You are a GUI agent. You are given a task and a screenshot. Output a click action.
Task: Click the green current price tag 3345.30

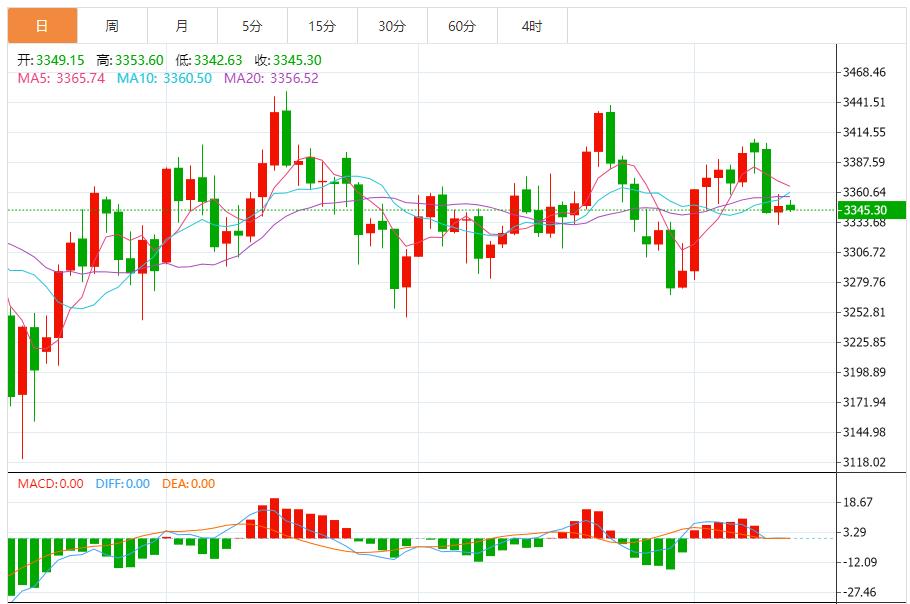(872, 210)
